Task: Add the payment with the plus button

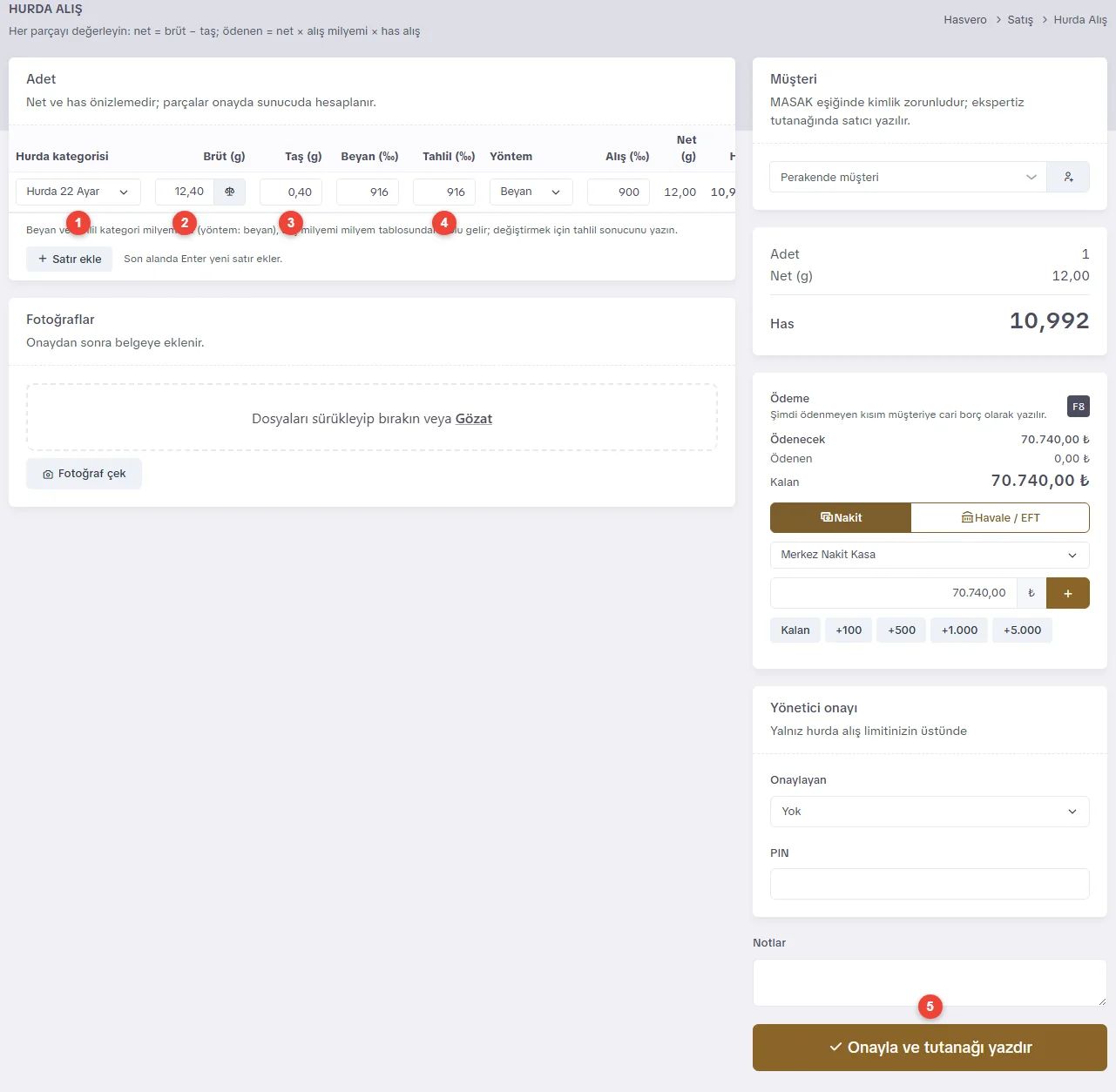Action: point(1068,593)
